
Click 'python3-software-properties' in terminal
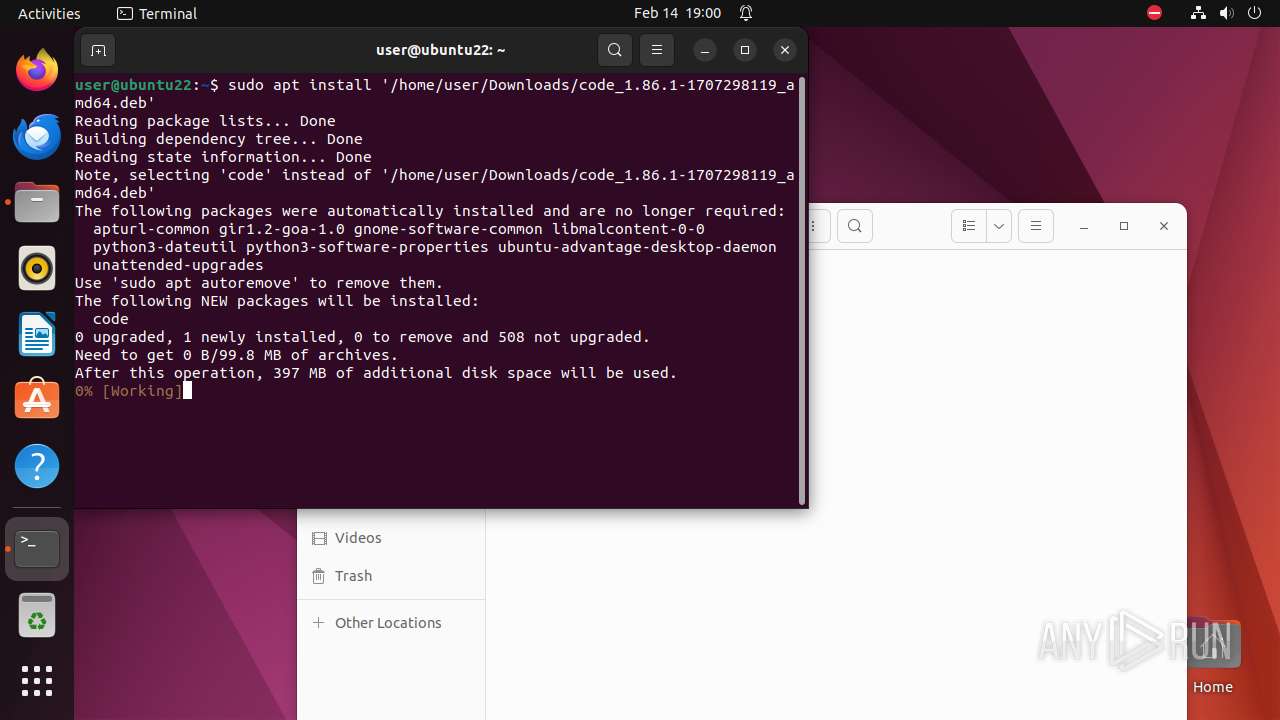(367, 247)
